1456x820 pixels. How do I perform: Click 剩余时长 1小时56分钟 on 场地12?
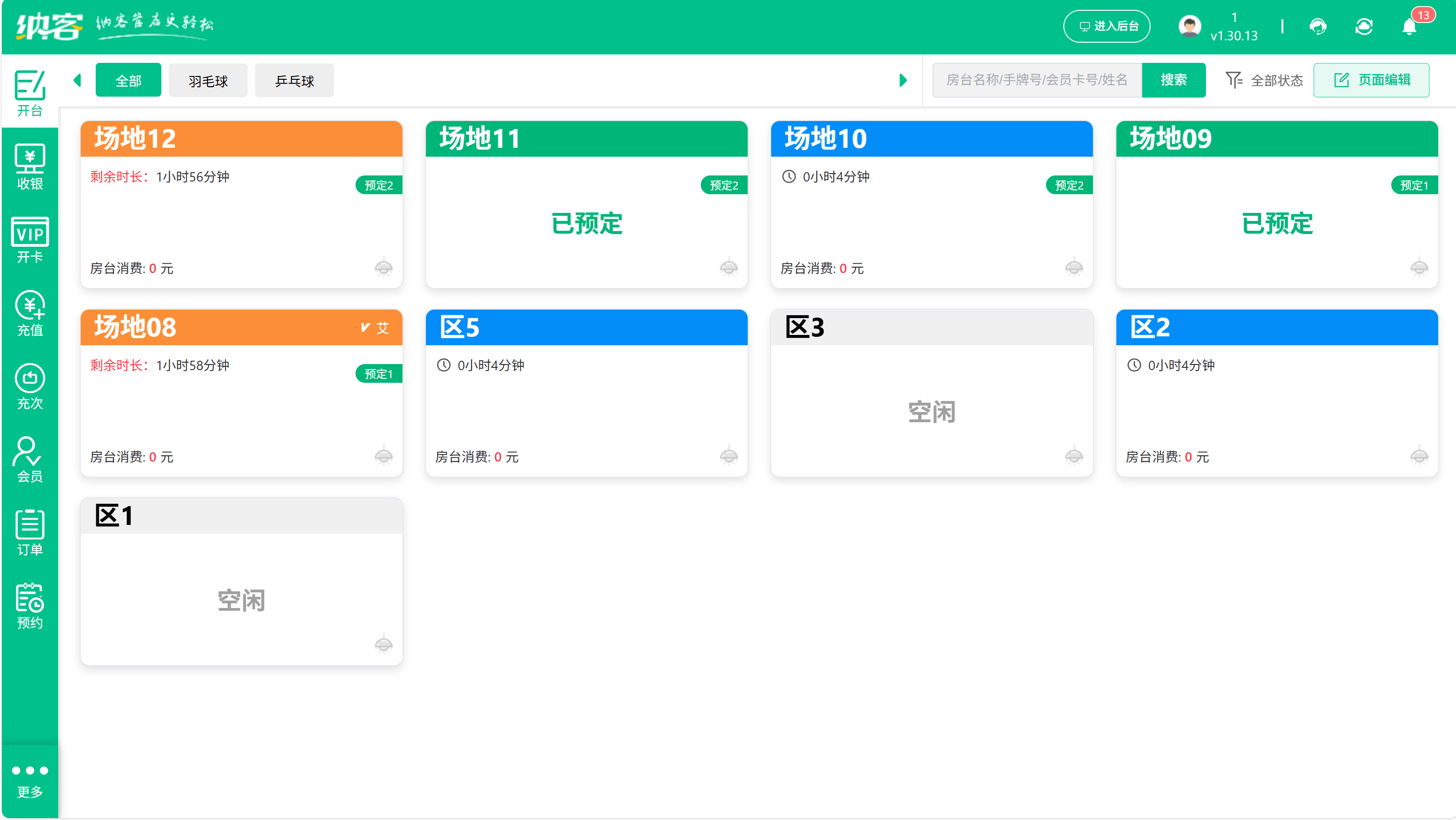[159, 177]
